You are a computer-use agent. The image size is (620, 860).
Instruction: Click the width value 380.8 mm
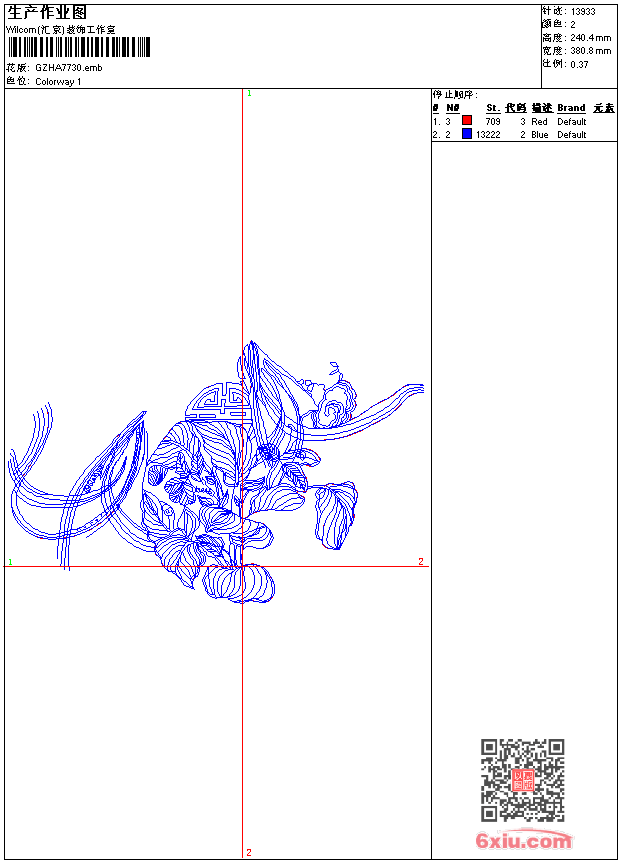(x=590, y=50)
